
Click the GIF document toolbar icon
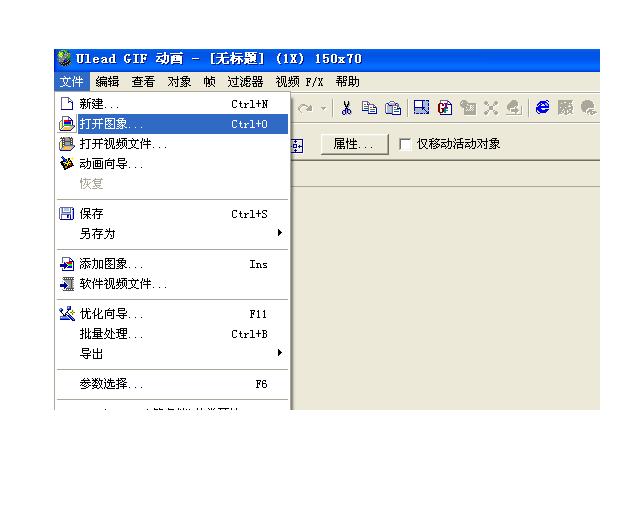[x=444, y=108]
